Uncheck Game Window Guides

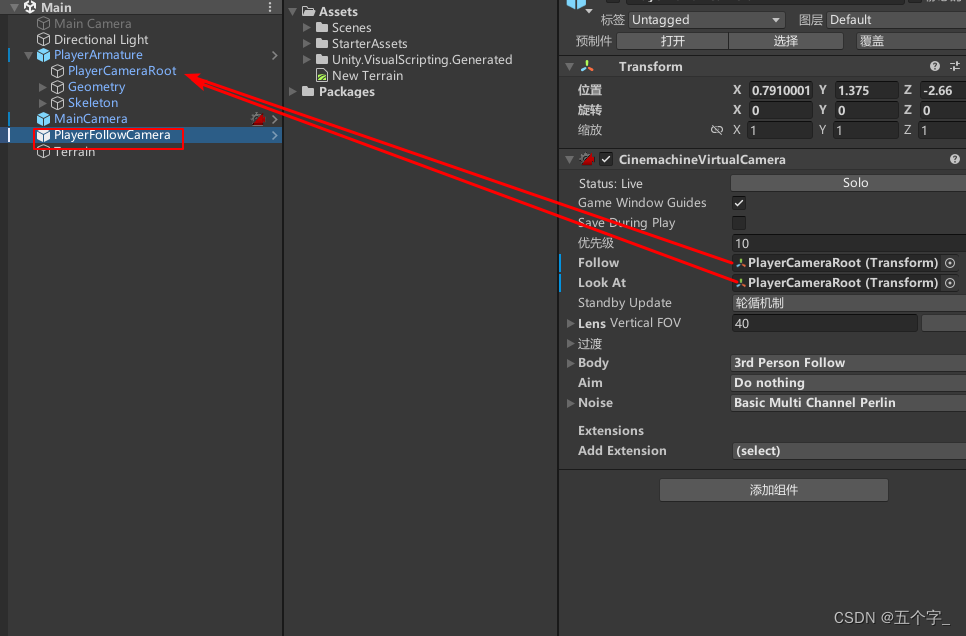click(739, 203)
